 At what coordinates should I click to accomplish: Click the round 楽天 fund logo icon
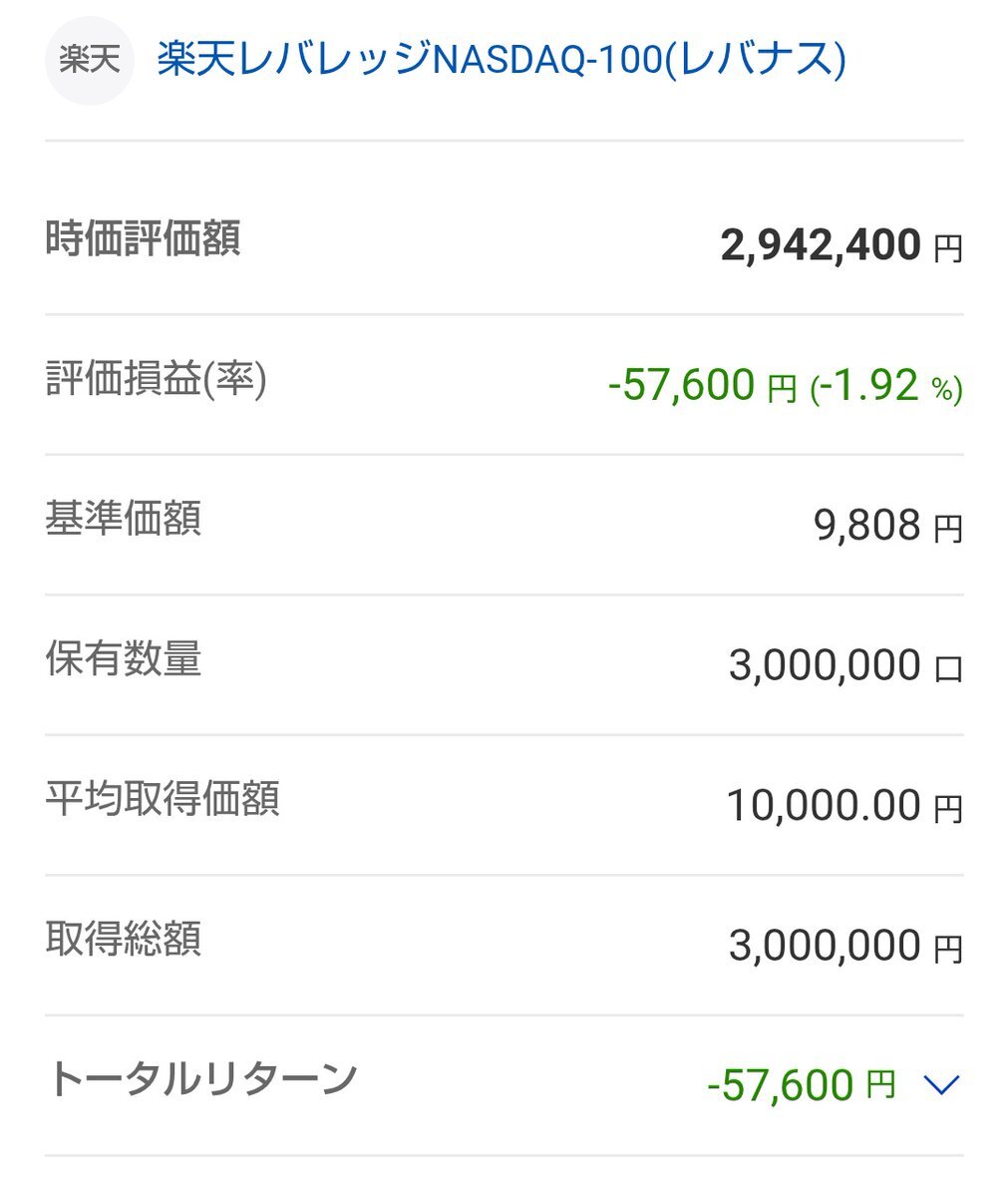(89, 61)
